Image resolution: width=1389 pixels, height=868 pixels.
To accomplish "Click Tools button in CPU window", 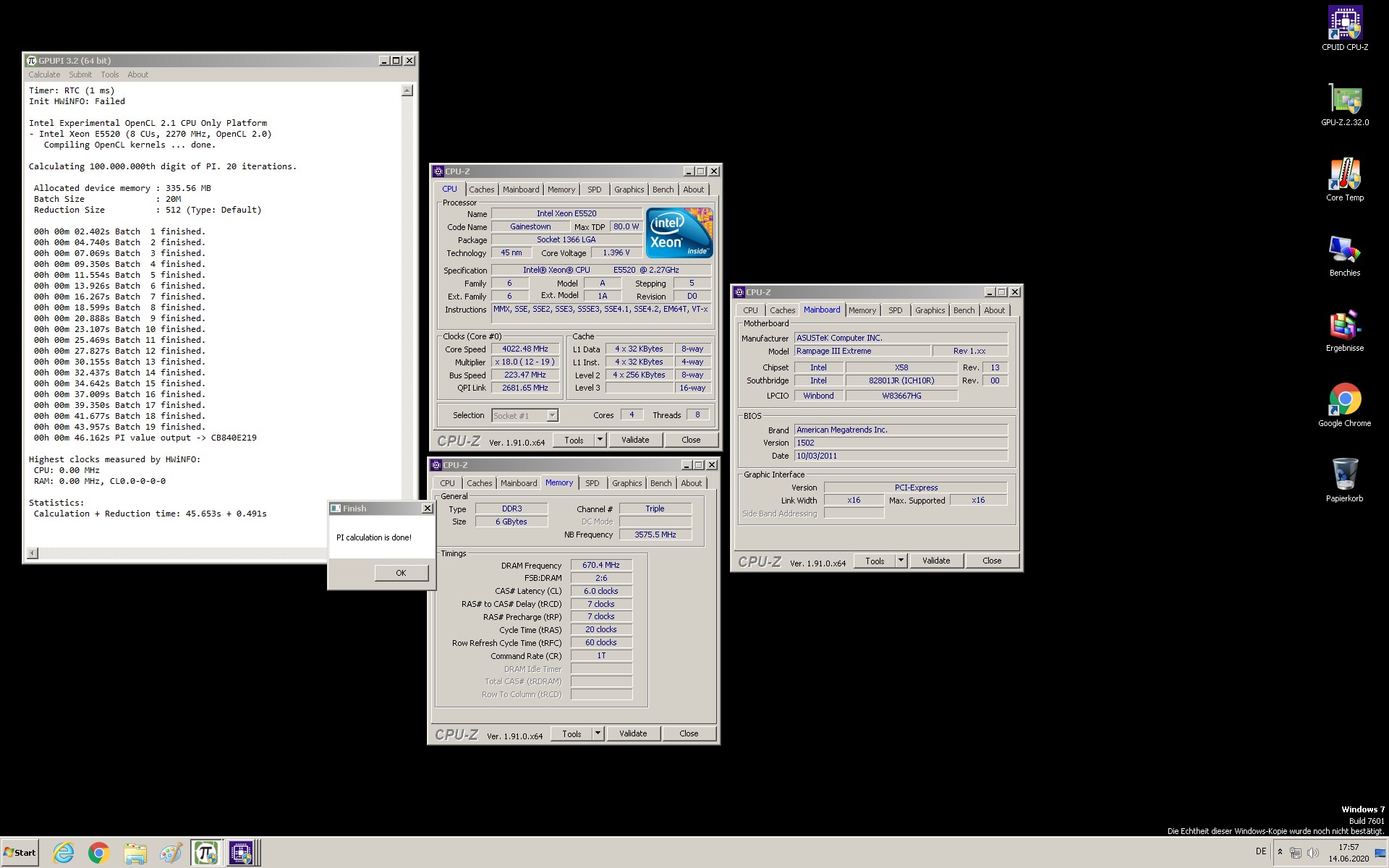I will click(x=574, y=440).
